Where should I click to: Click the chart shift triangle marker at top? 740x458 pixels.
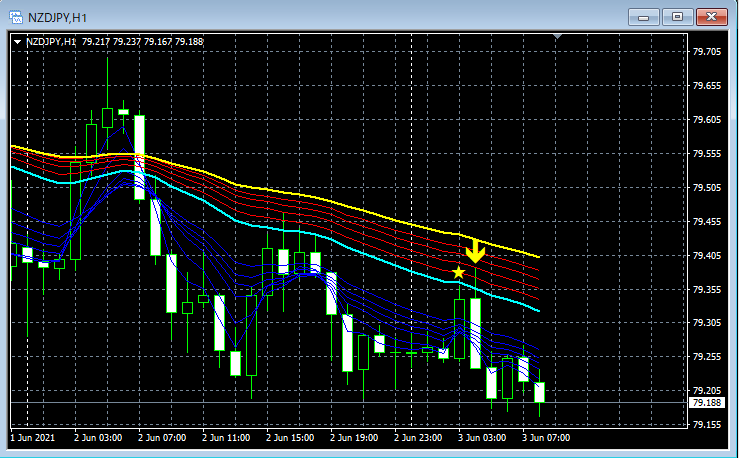(x=557, y=36)
